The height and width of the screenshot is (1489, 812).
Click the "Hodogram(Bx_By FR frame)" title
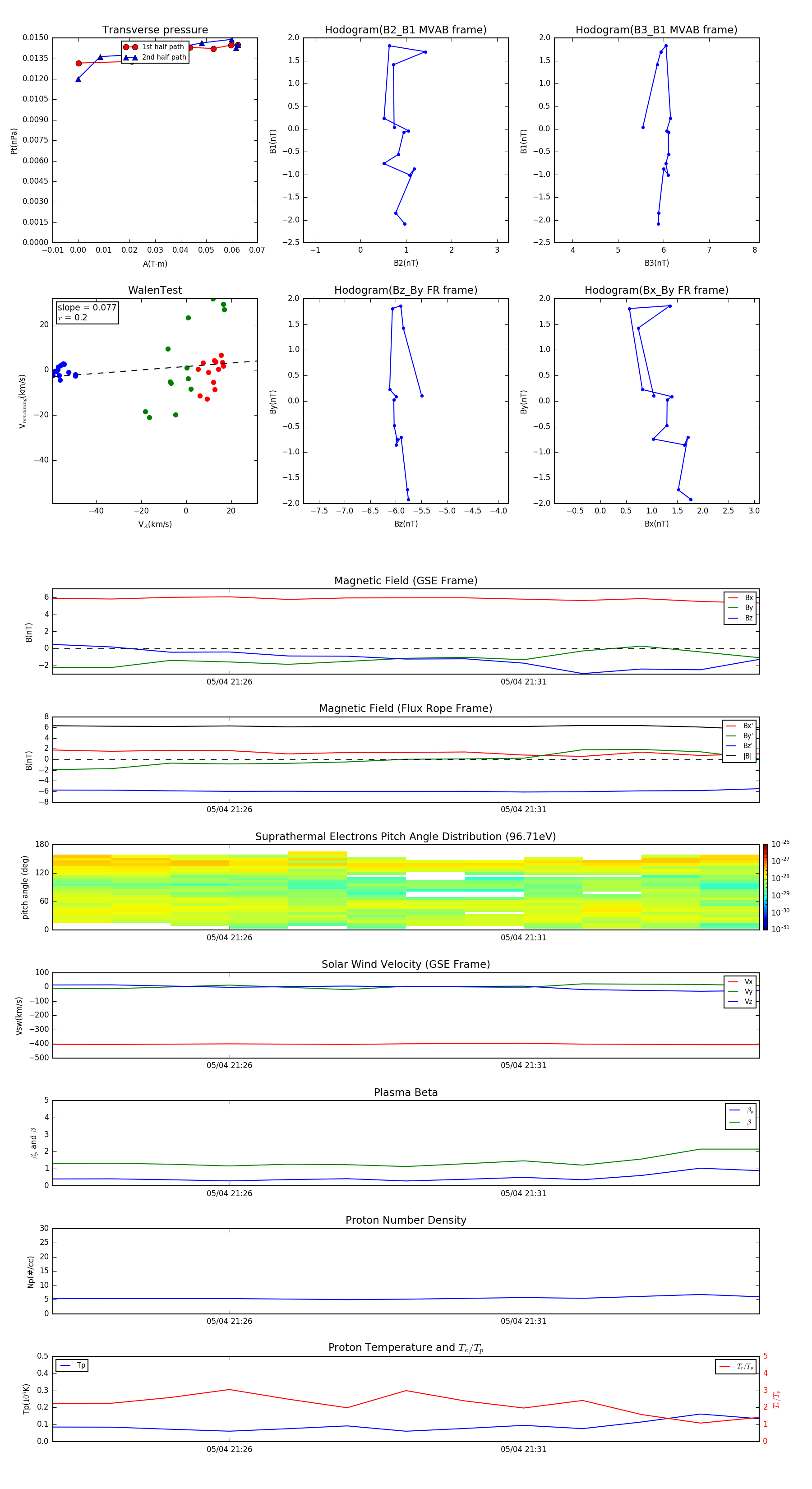pos(656,290)
